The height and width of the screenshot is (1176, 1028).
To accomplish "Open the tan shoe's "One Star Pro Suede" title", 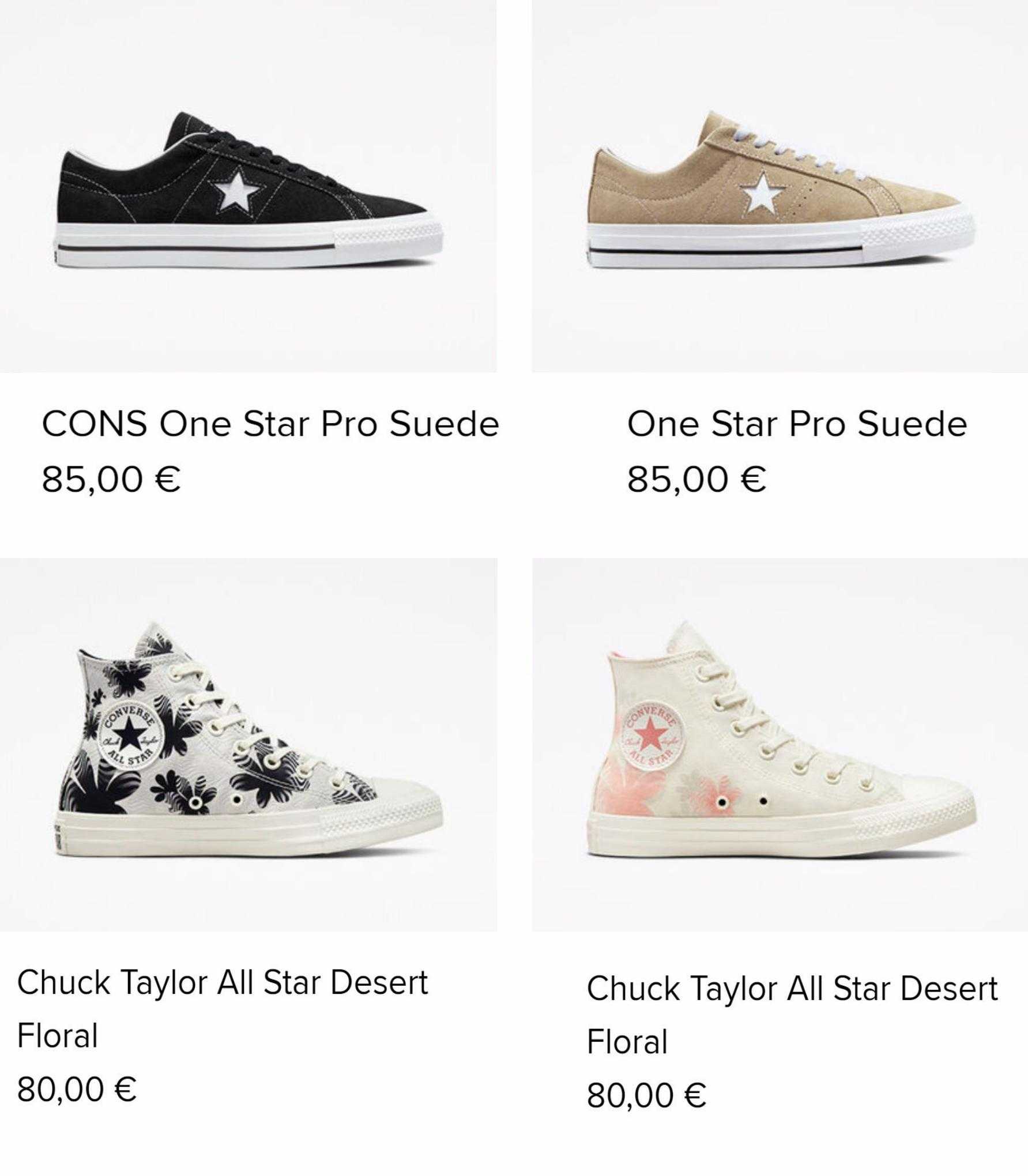I will pyautogui.click(x=797, y=424).
